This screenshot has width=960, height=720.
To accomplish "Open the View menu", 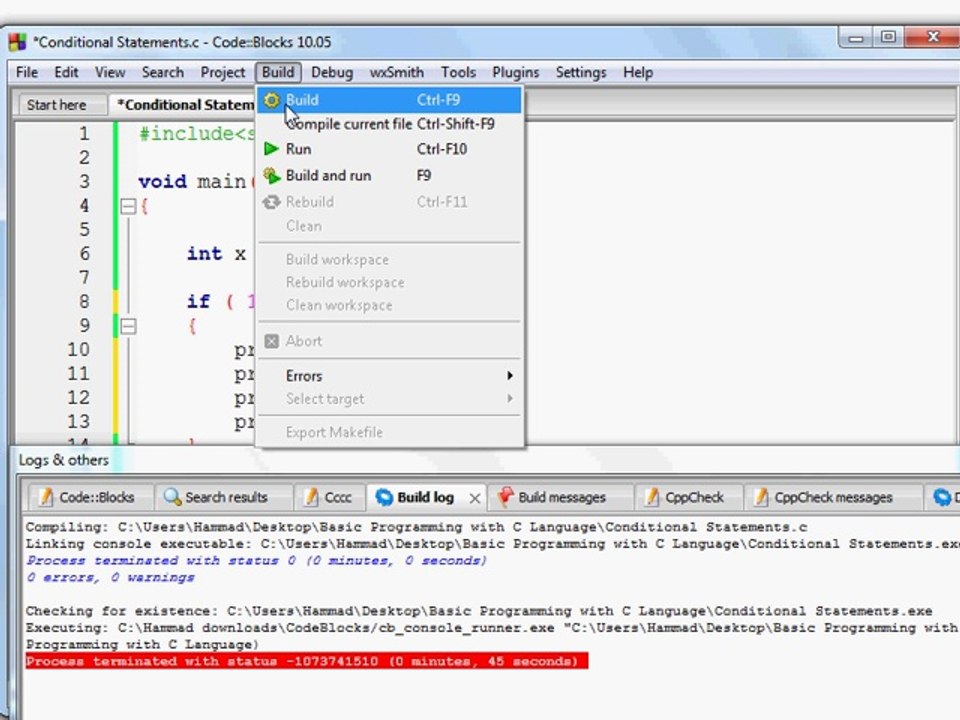I will [110, 72].
